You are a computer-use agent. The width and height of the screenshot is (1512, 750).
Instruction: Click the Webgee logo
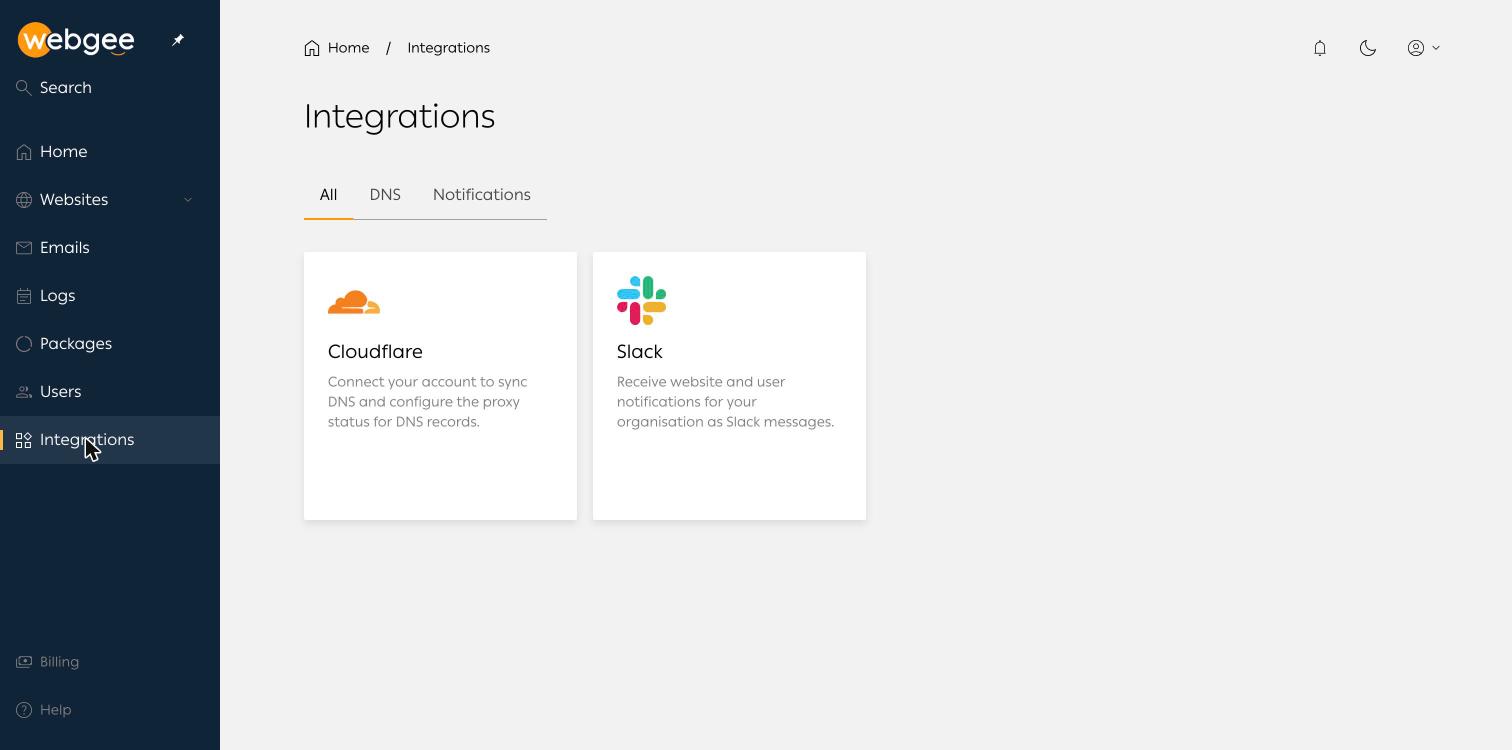point(76,40)
